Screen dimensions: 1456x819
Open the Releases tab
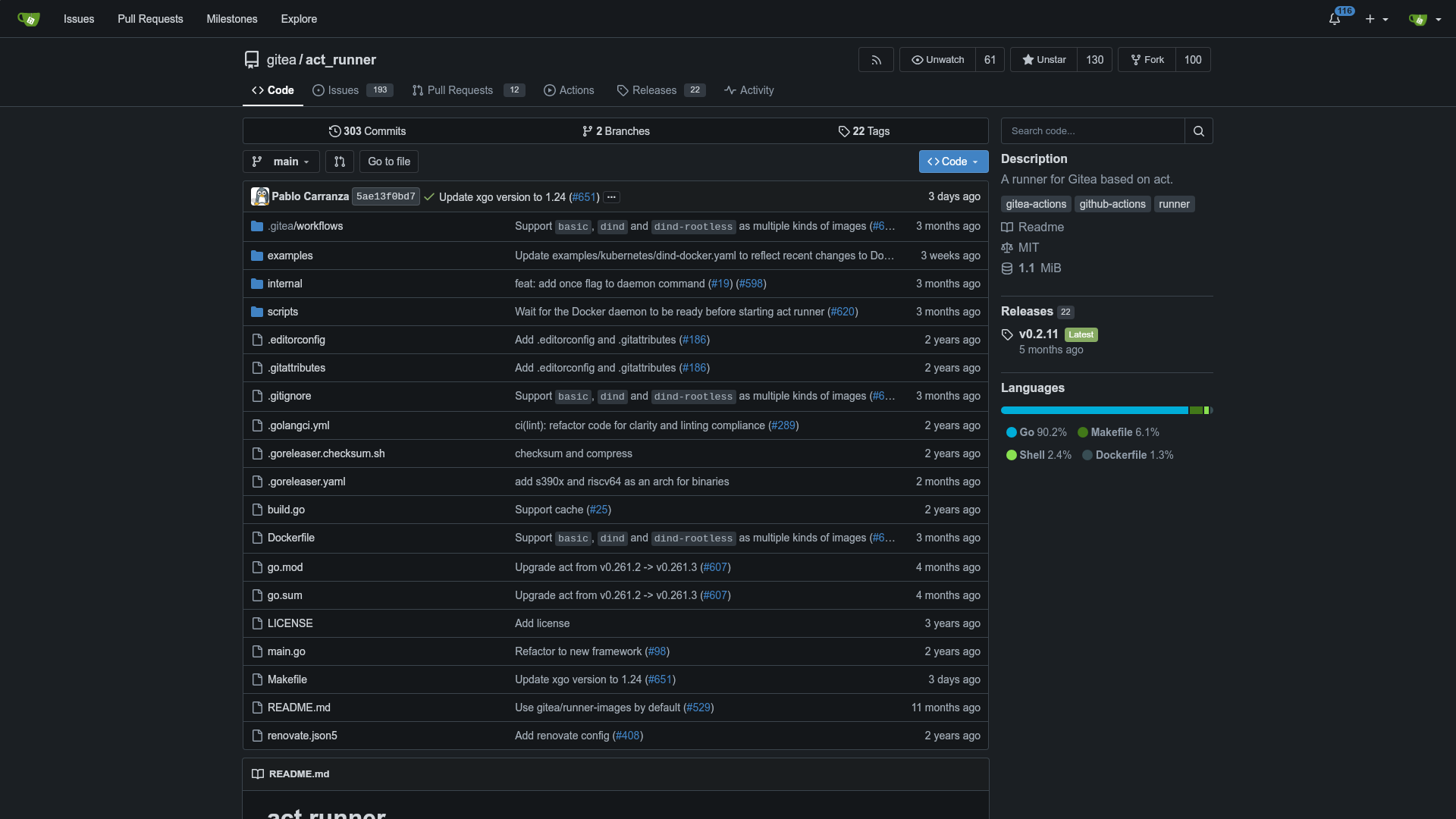(x=654, y=90)
